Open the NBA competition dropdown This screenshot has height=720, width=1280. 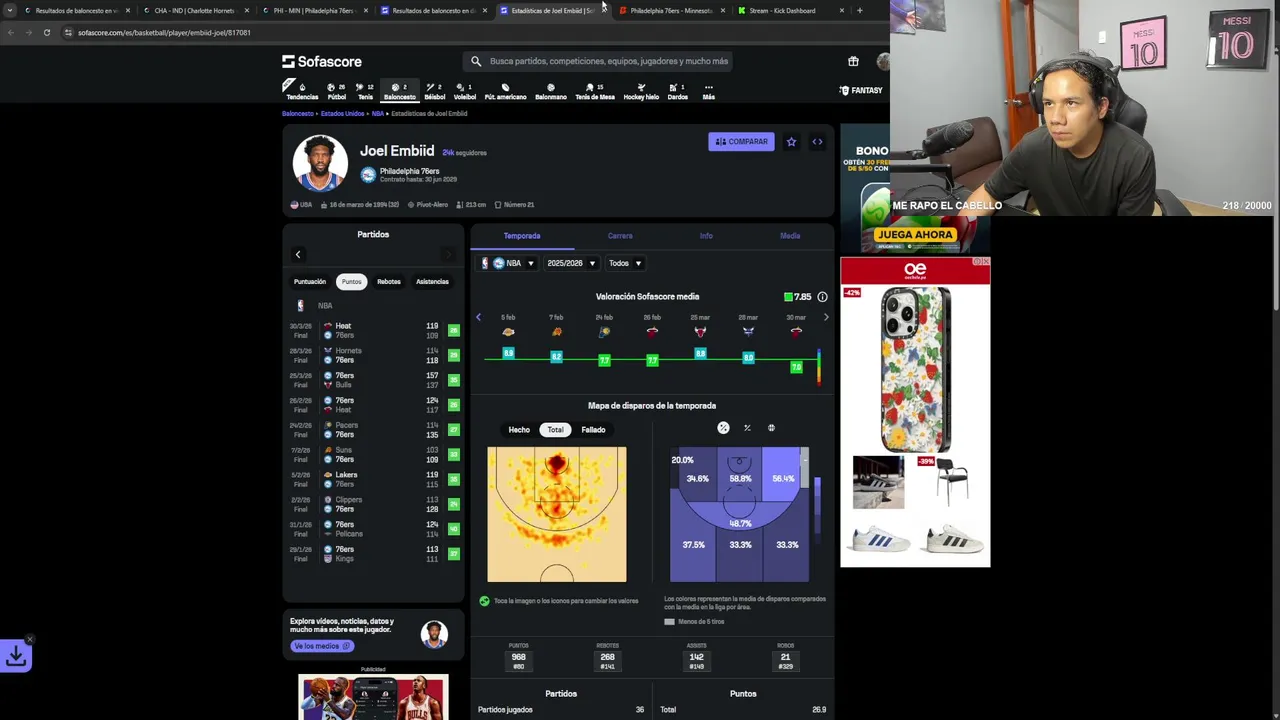click(x=508, y=263)
